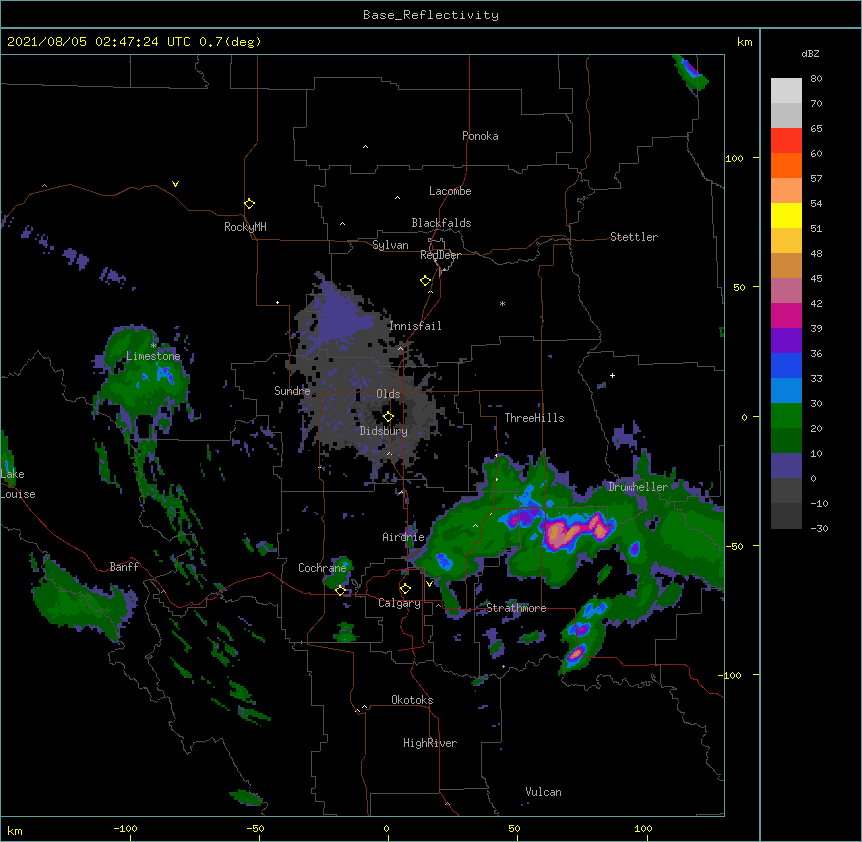862x842 pixels.
Task: Click the 50 tick label on the right axis
Action: (739, 287)
